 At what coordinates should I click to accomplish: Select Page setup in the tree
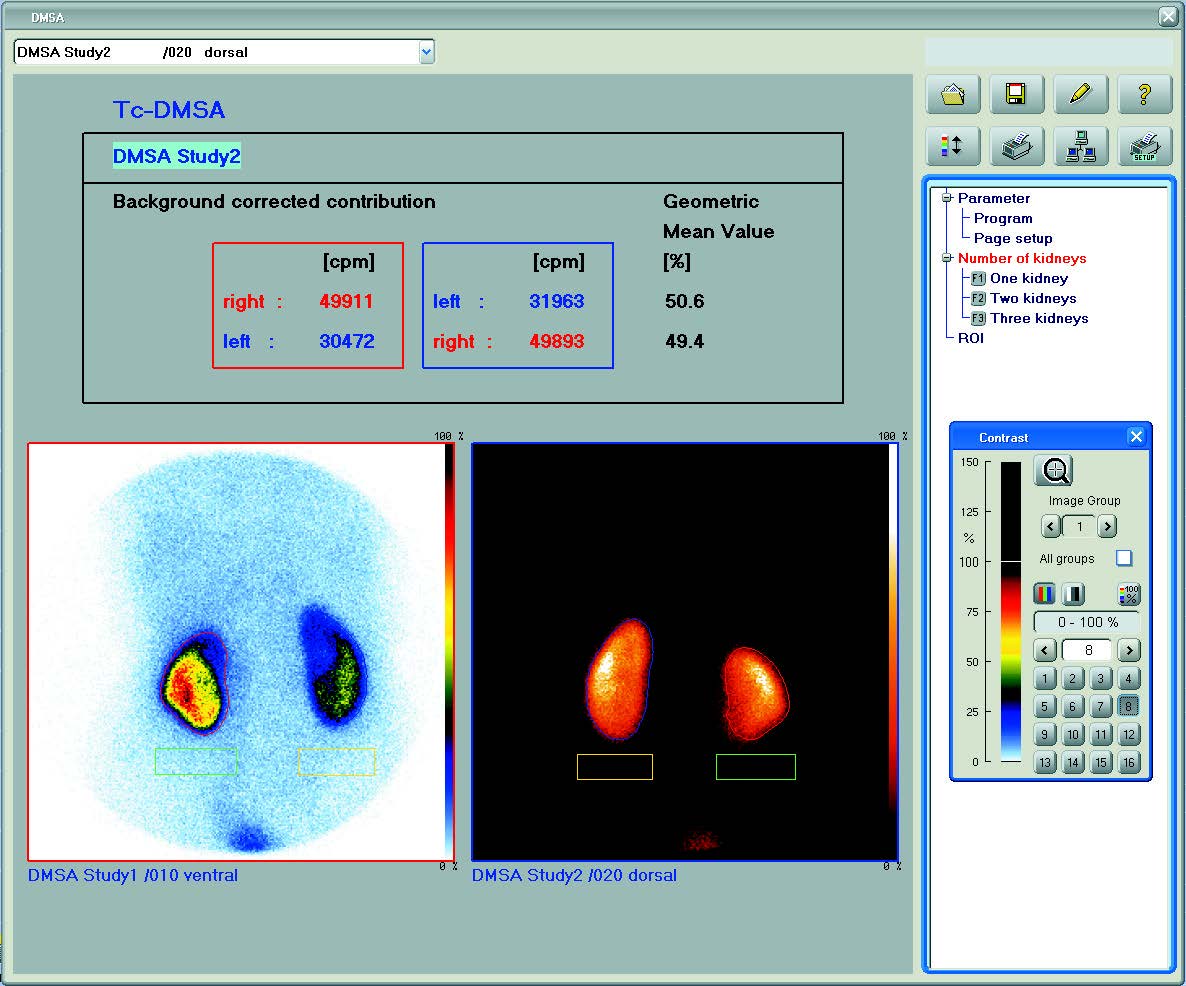(x=1013, y=238)
